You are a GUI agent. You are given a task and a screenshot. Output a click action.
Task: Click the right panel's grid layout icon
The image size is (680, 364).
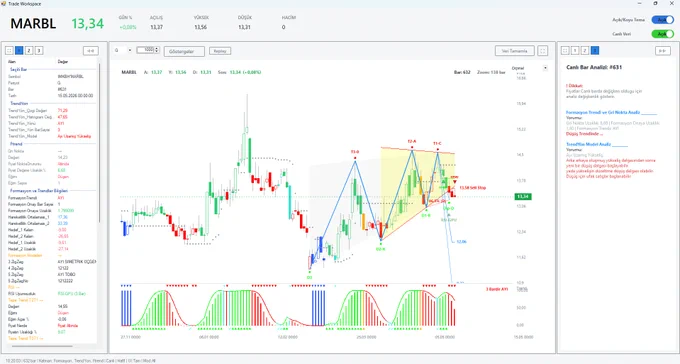click(x=565, y=51)
